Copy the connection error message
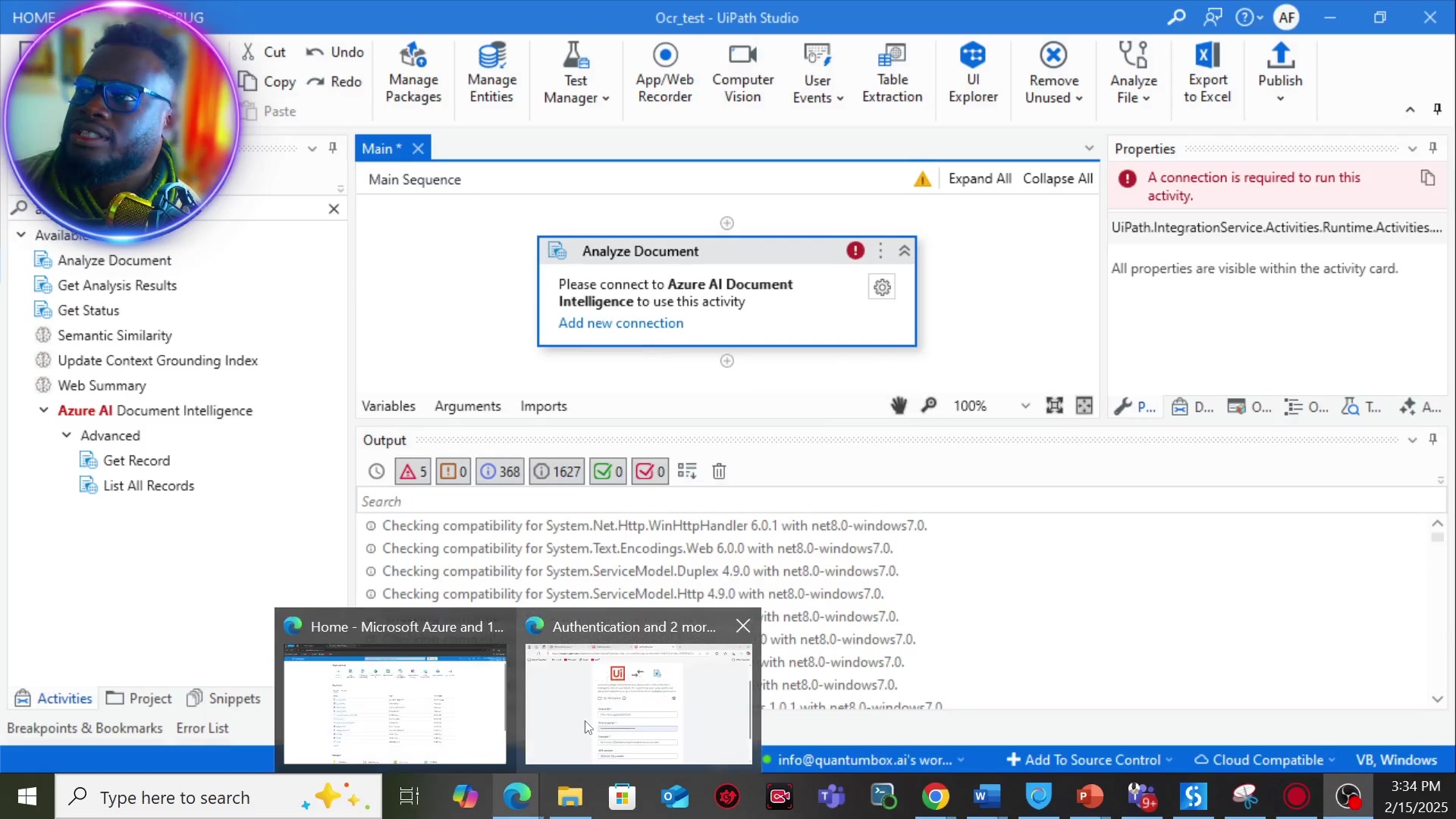 point(1428,178)
